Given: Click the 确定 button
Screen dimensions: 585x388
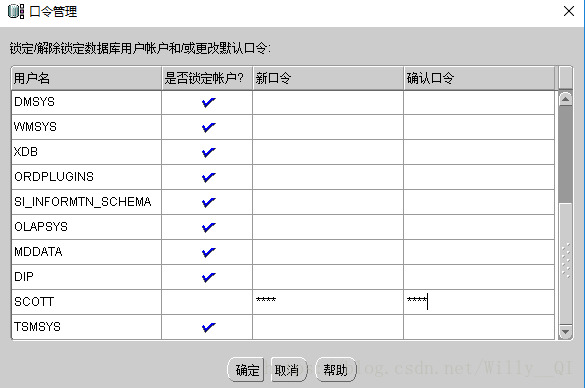Looking at the screenshot, I should (x=246, y=370).
